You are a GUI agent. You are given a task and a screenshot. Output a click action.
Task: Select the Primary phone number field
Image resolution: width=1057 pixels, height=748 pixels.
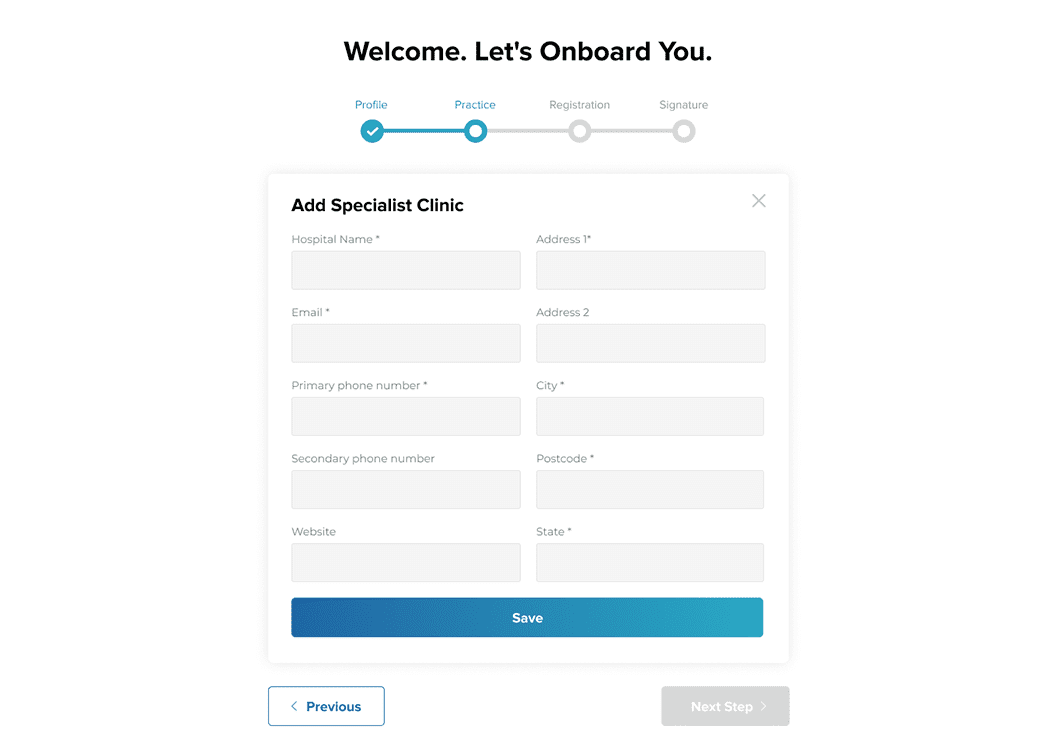[406, 416]
